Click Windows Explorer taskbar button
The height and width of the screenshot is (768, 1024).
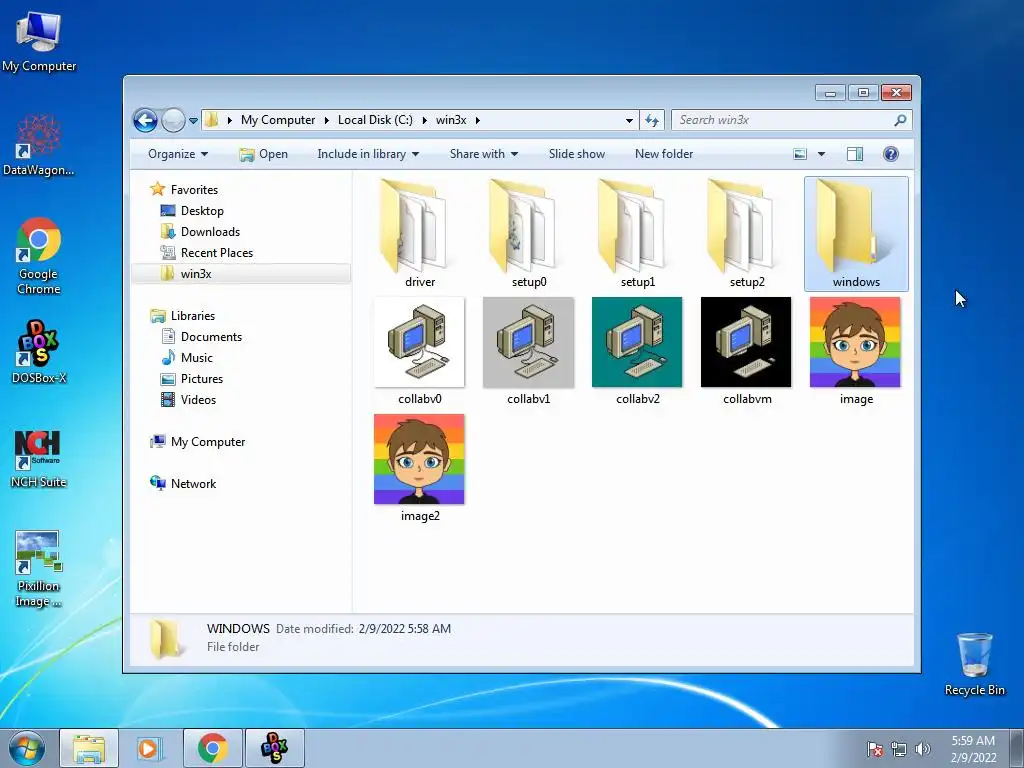(89, 748)
